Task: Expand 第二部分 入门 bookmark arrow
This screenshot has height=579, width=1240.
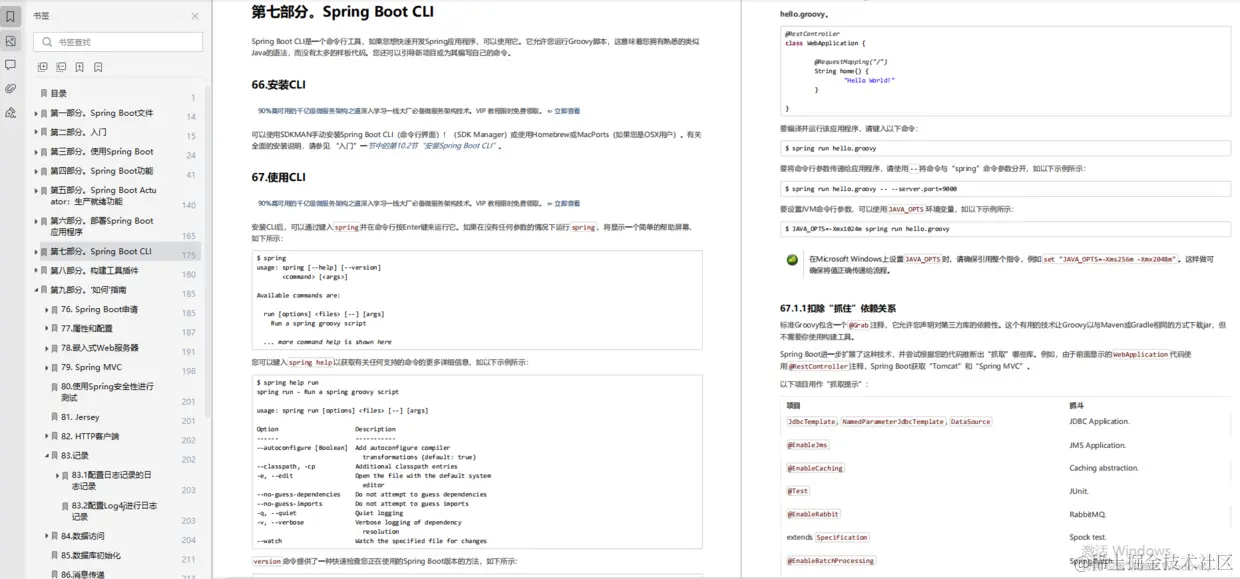Action: pyautogui.click(x=35, y=133)
